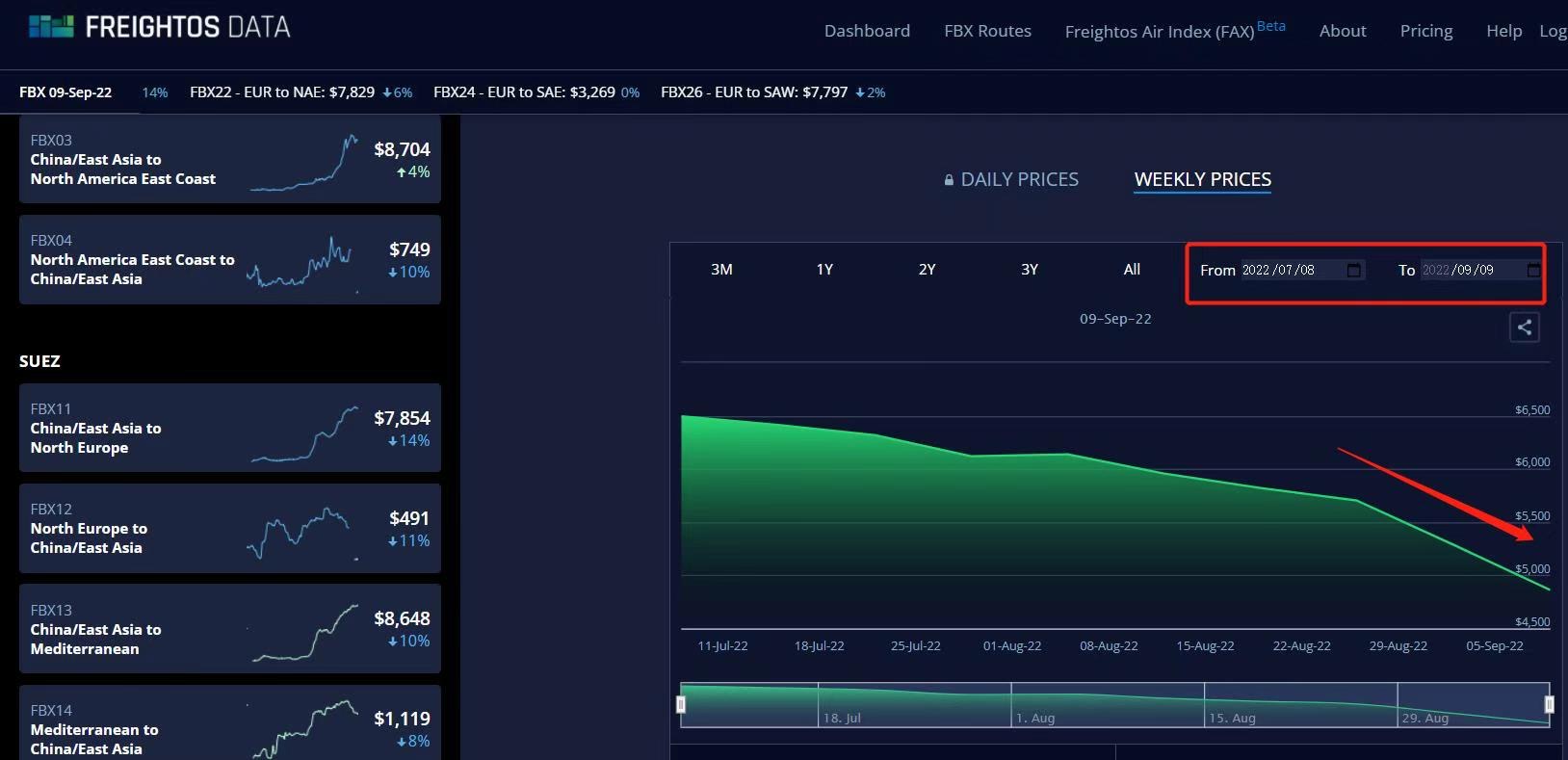
Task: Click the FBX22 EUR to NAE ticker entry
Action: (301, 92)
